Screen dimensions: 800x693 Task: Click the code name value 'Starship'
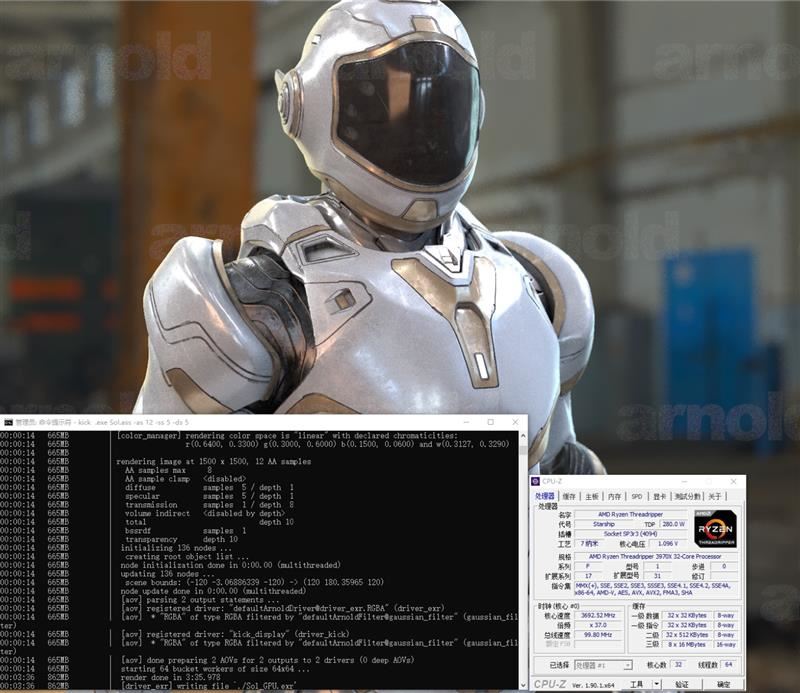click(604, 524)
